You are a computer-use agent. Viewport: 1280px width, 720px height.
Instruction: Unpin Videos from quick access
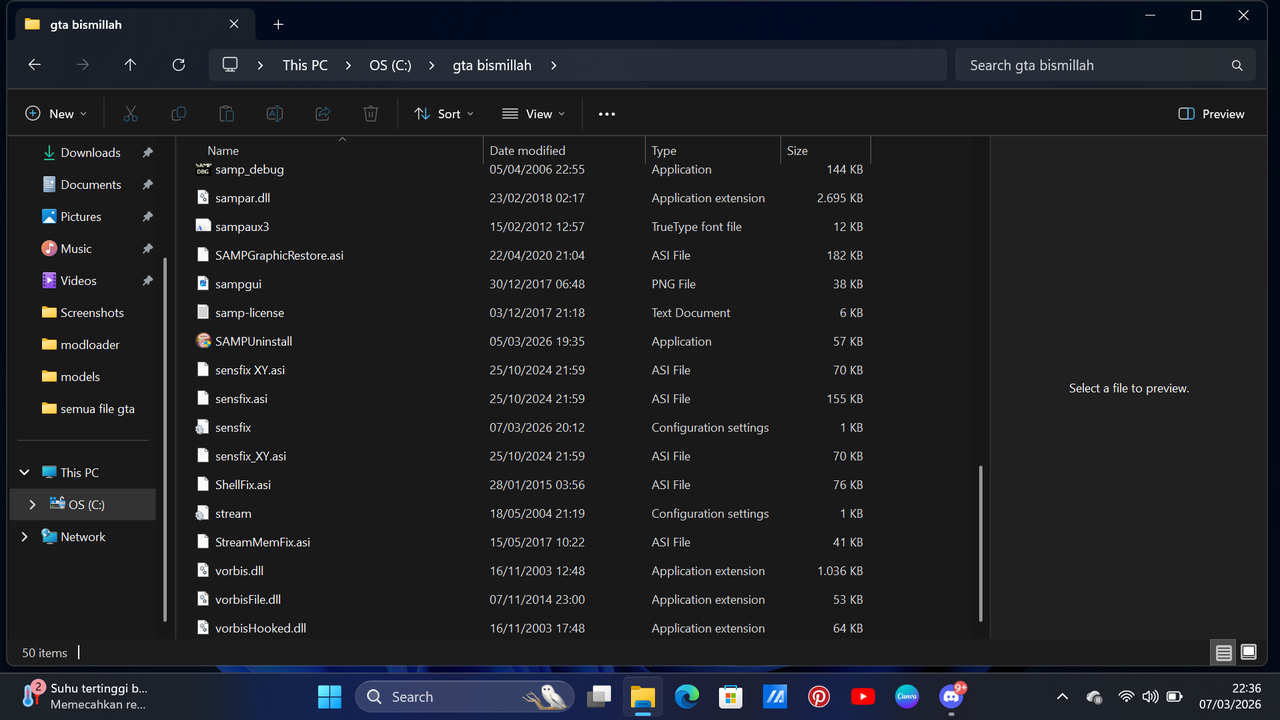(x=147, y=281)
